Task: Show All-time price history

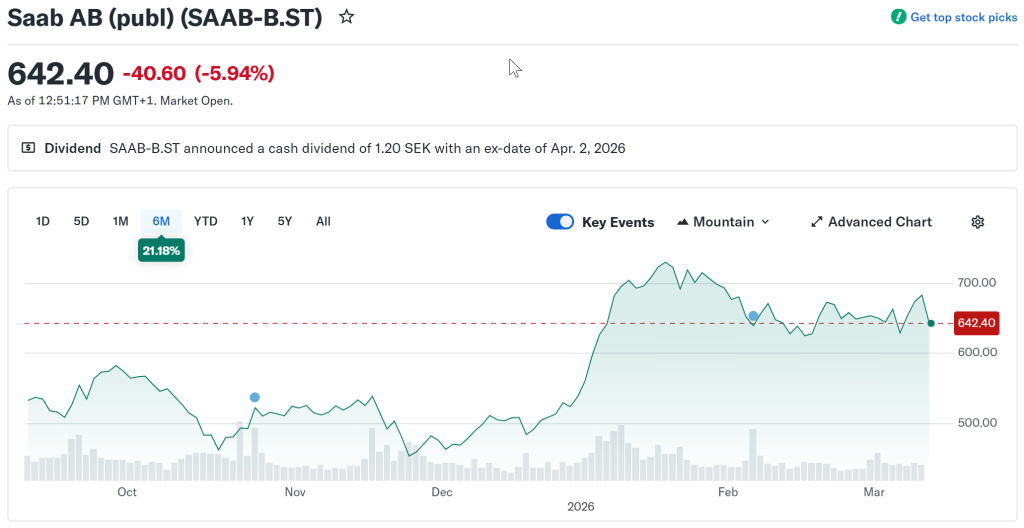Action: 323,221
